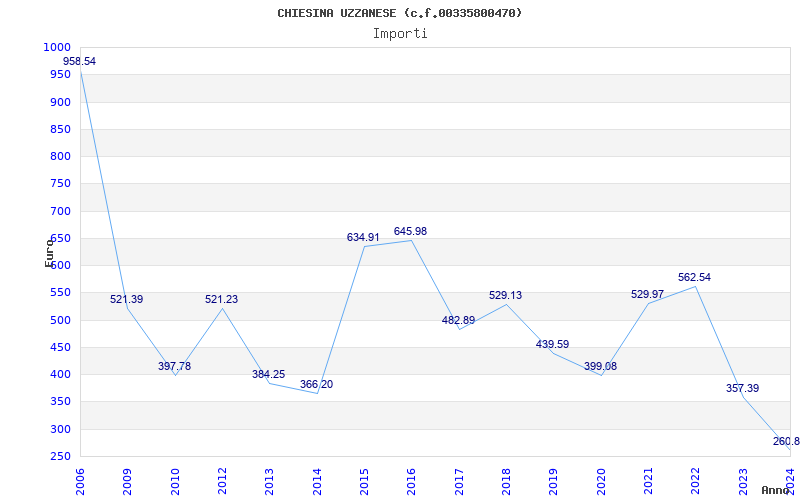Click the 500 y-axis tick label
This screenshot has height=500, width=800.
pyautogui.click(x=60, y=320)
